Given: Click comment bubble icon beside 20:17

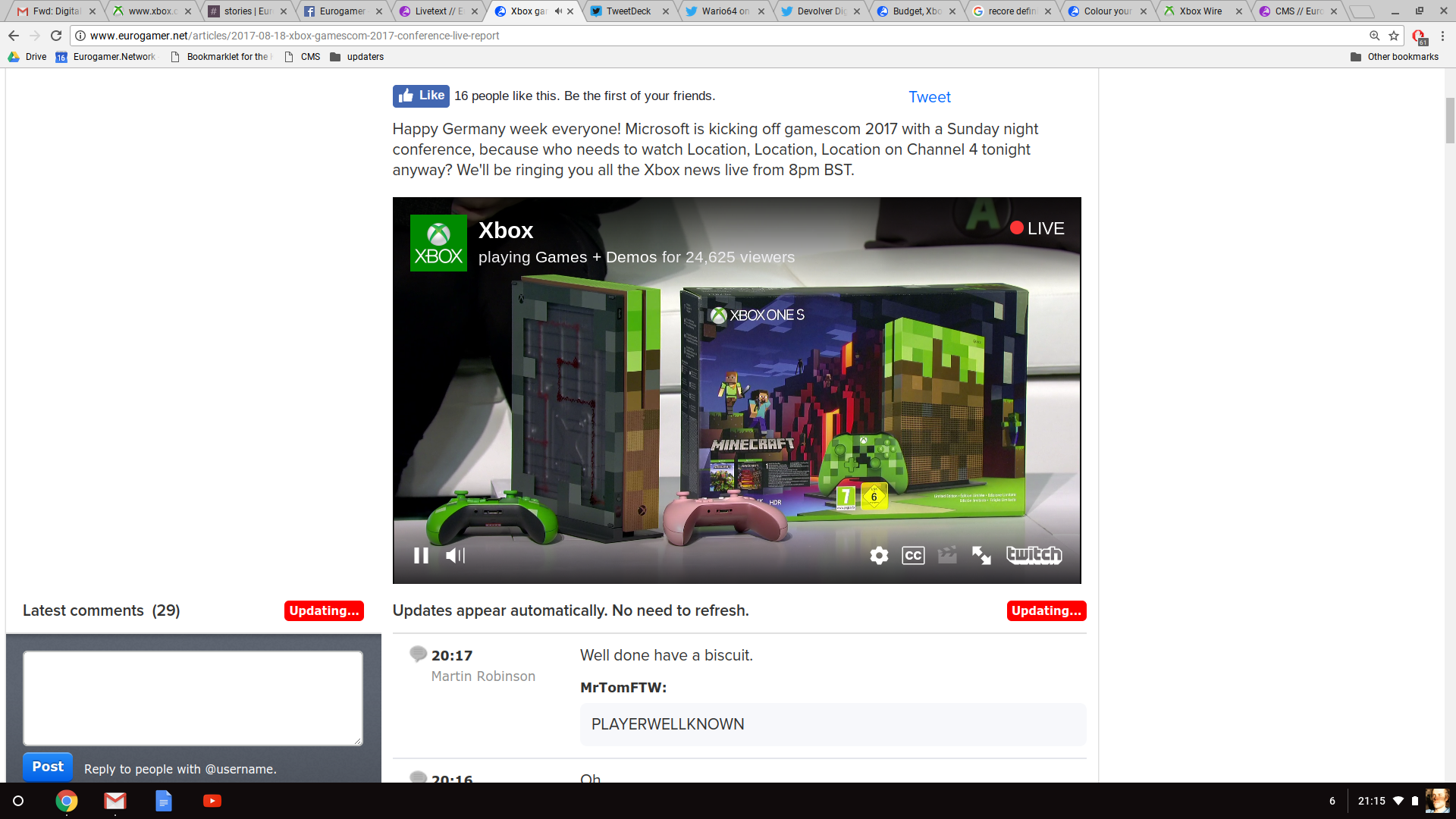Looking at the screenshot, I should click(x=418, y=654).
